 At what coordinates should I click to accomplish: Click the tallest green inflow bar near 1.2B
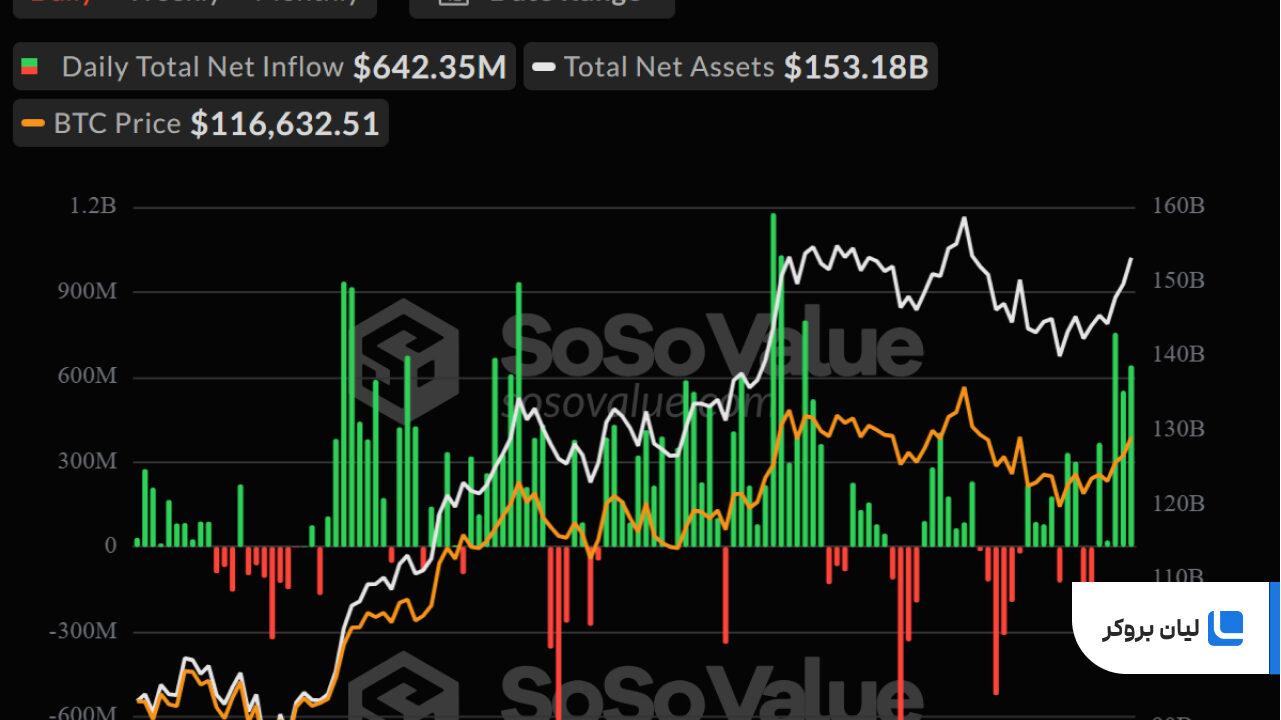773,380
